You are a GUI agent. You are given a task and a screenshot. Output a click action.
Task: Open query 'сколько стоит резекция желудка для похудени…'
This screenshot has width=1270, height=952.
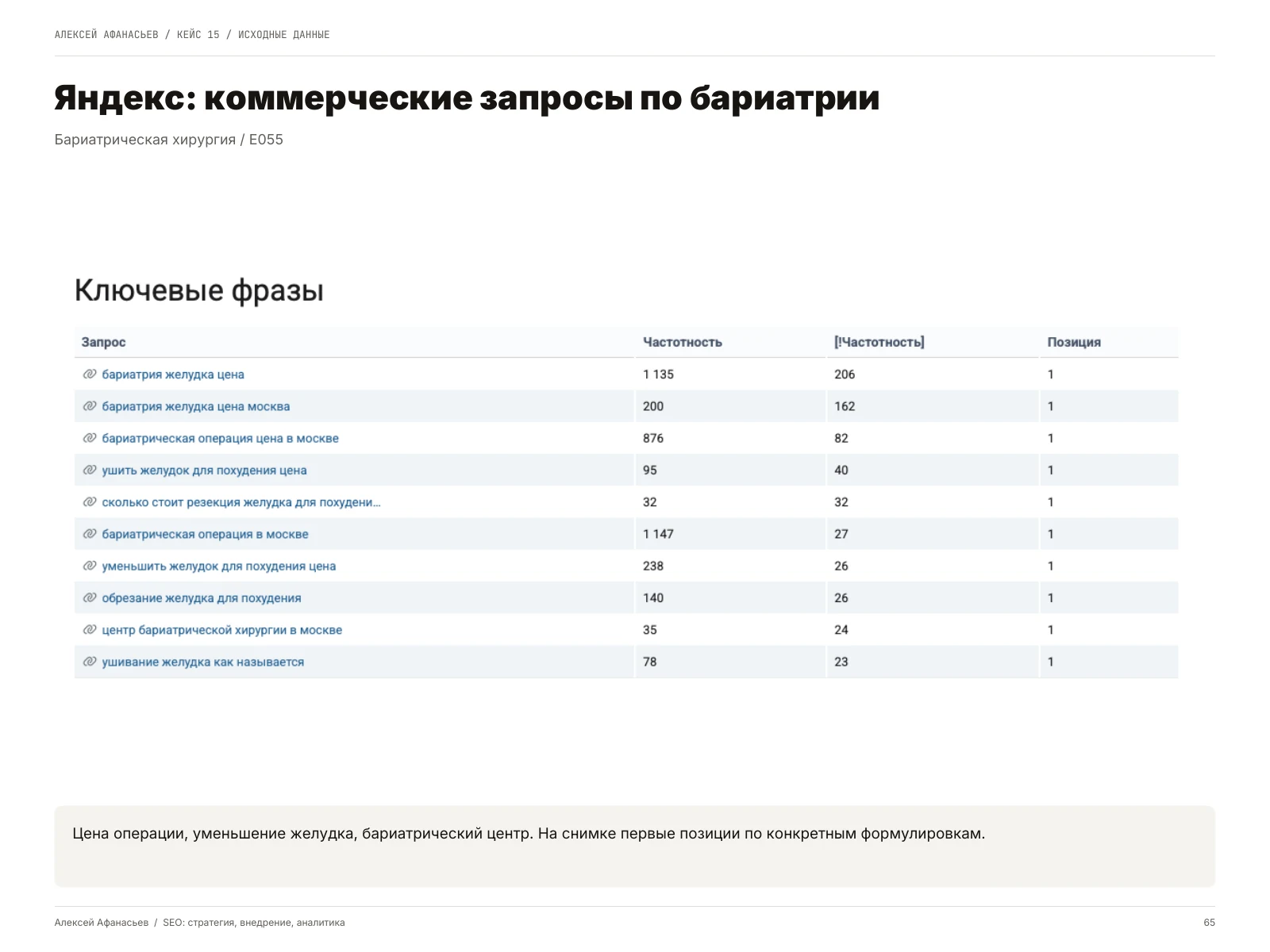[x=241, y=502]
